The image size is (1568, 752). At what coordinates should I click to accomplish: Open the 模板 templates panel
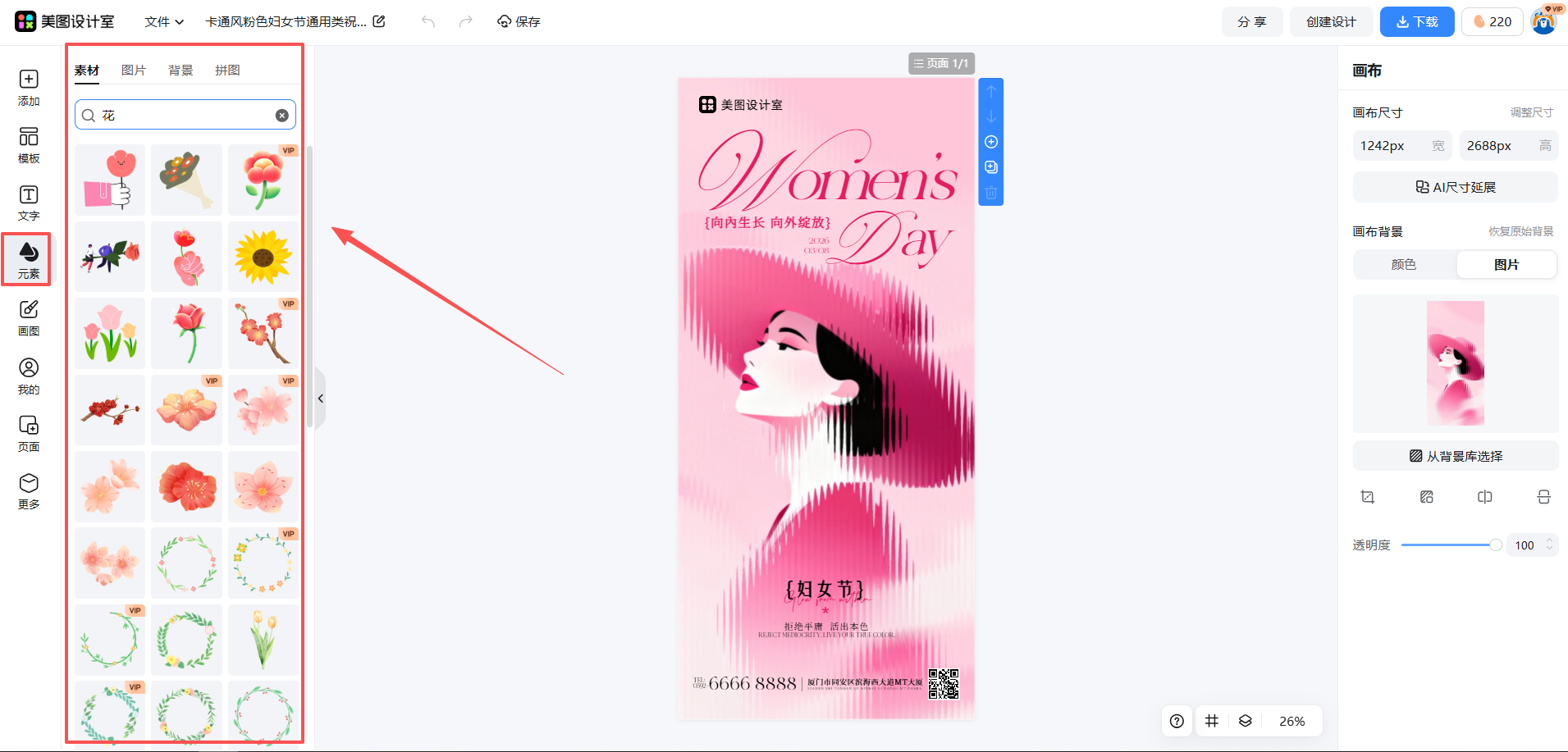(29, 144)
